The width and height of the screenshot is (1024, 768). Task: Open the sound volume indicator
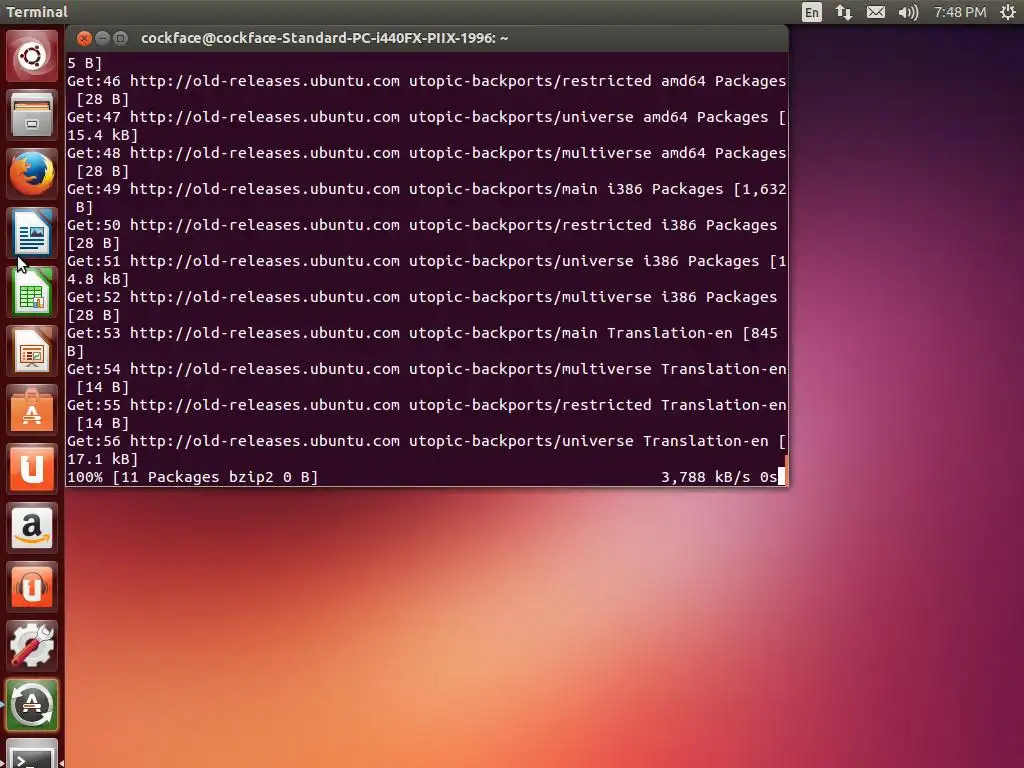coord(908,12)
